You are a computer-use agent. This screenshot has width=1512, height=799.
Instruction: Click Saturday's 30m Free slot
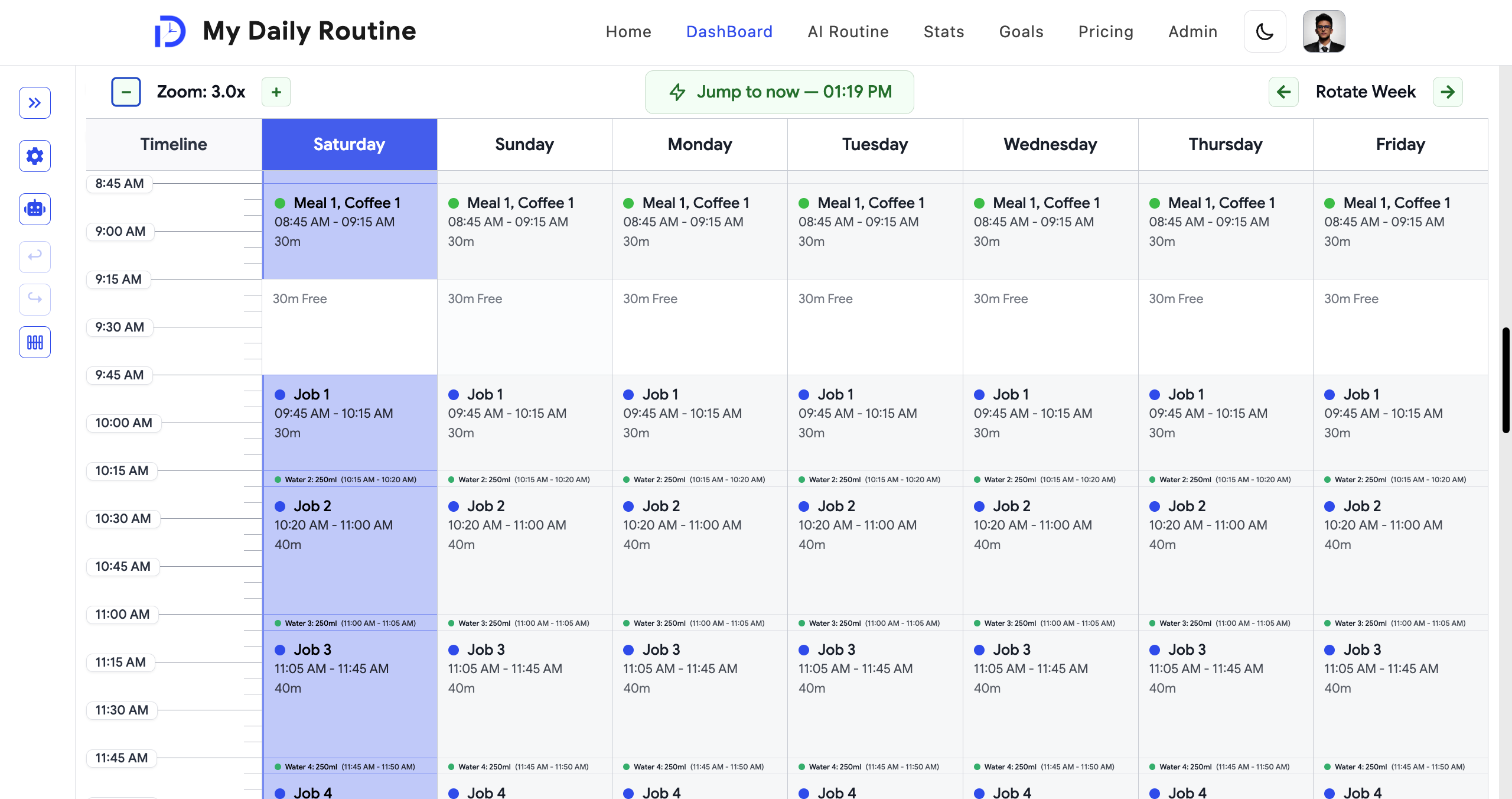(x=350, y=327)
